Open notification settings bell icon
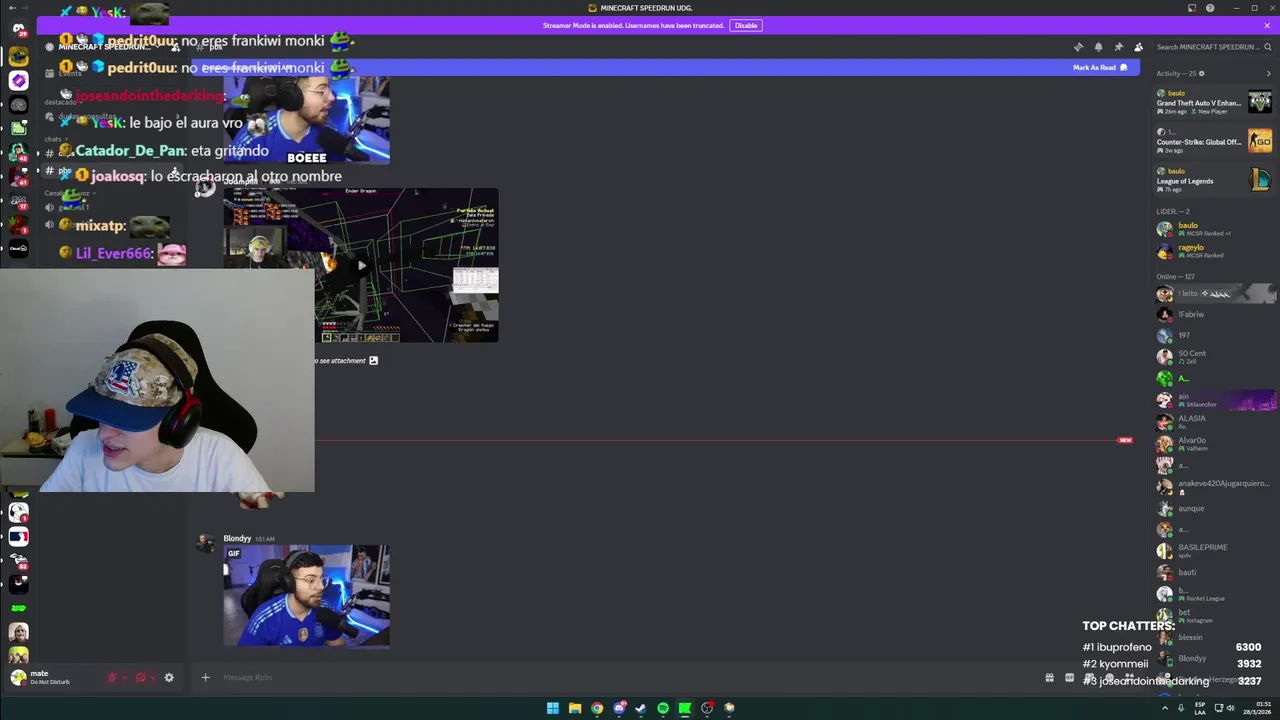The height and width of the screenshot is (720, 1280). point(1098,47)
